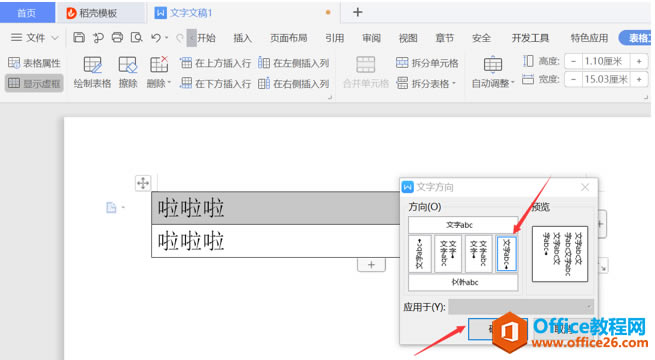Click the height field showing 1.10厘米
The image size is (655, 360).
606,61
